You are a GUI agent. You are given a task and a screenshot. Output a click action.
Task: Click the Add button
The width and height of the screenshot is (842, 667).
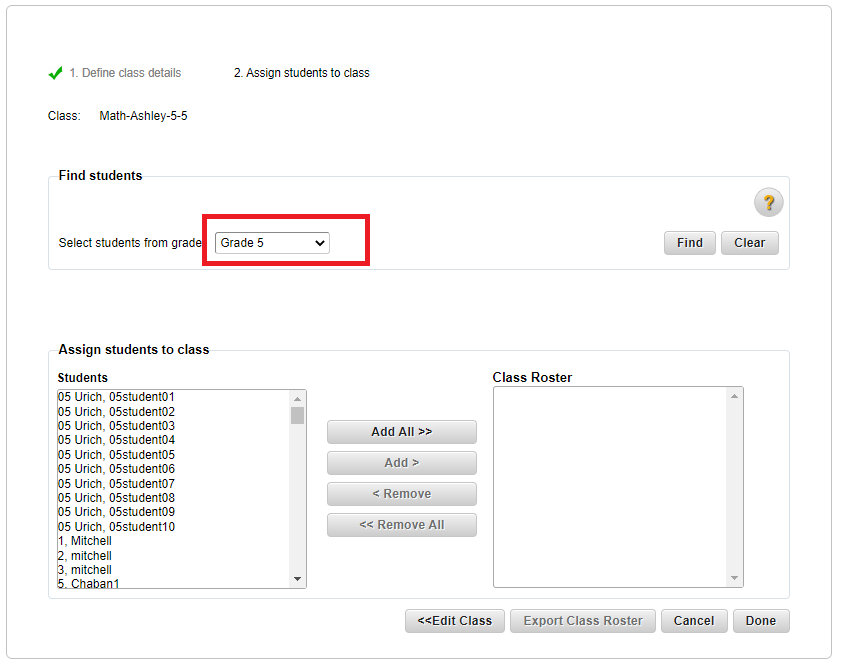(401, 463)
